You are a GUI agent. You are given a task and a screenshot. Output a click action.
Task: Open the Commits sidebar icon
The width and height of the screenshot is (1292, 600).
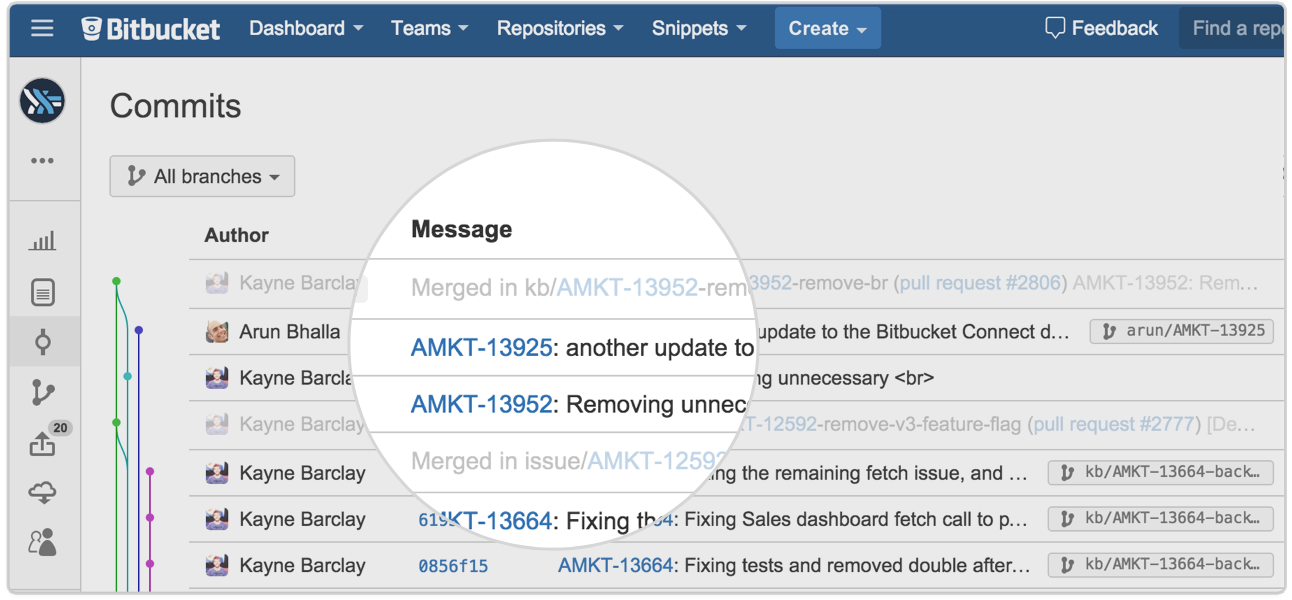[42, 342]
